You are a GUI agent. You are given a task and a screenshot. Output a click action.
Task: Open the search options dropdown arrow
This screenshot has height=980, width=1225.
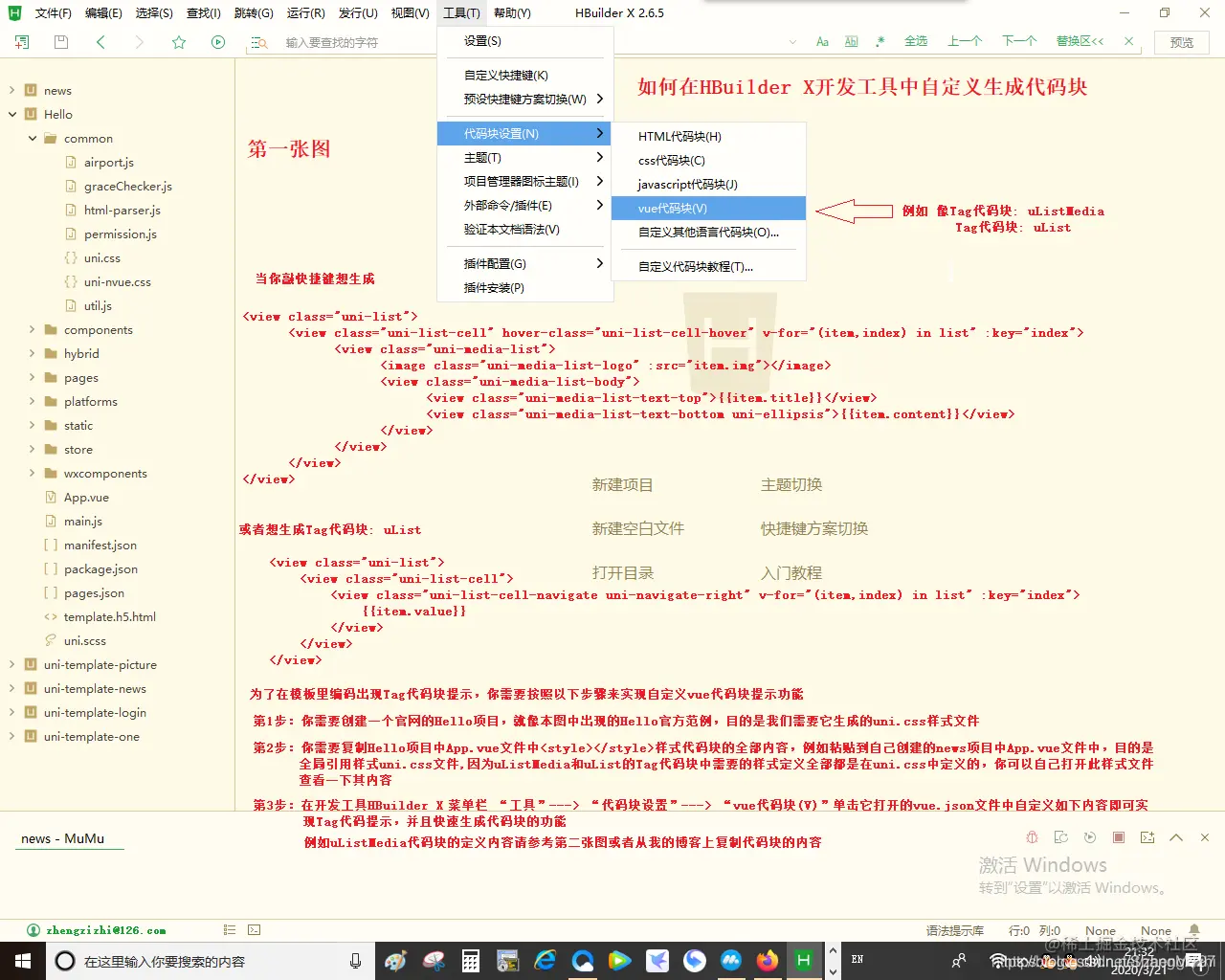tap(792, 42)
